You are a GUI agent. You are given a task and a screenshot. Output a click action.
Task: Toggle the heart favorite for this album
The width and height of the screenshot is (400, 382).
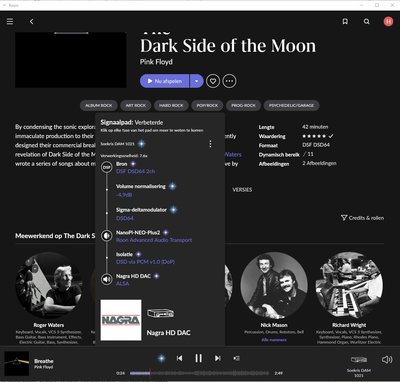pos(213,81)
